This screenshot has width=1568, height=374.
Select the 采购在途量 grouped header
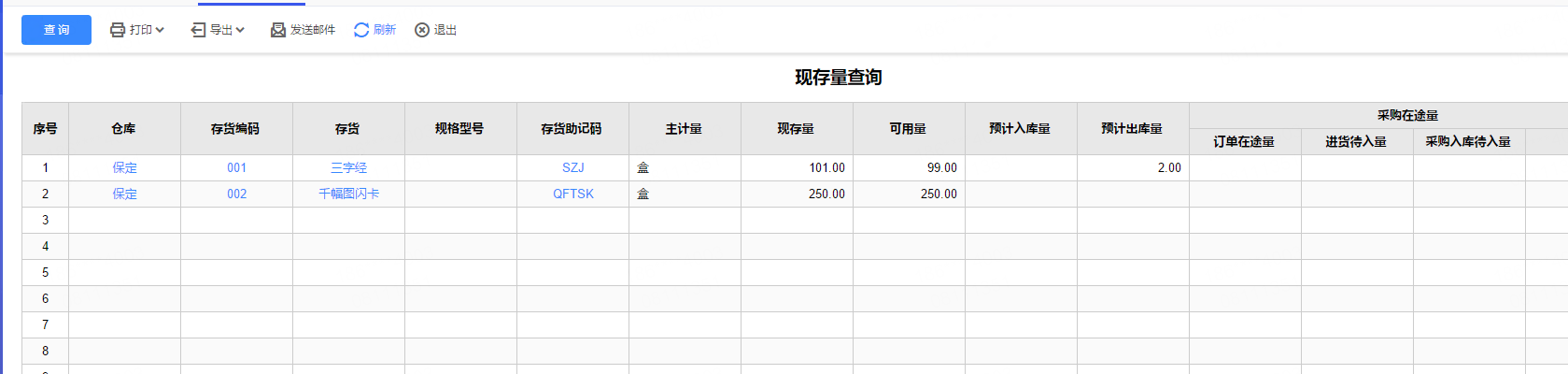1408,115
